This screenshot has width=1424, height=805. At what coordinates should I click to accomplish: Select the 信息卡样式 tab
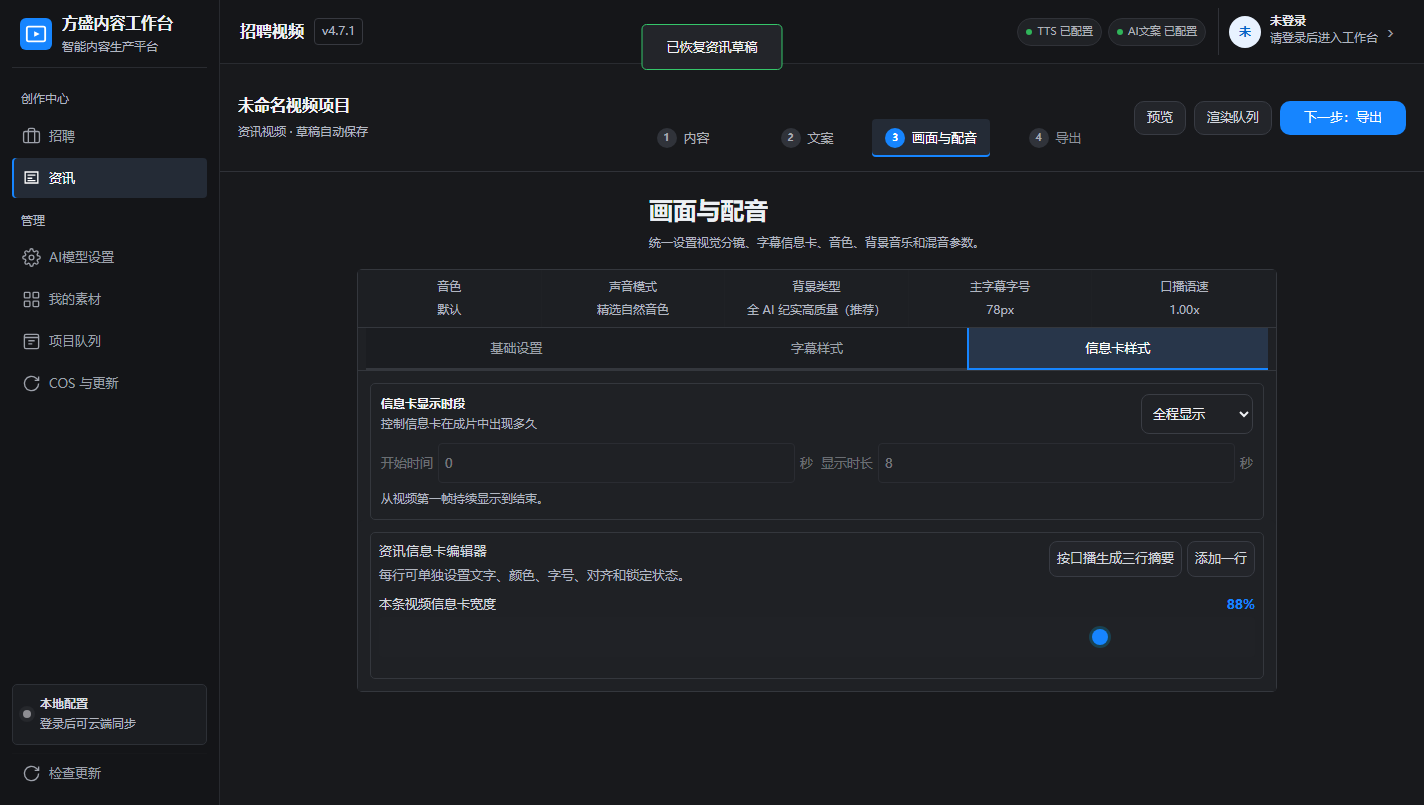tap(1118, 348)
